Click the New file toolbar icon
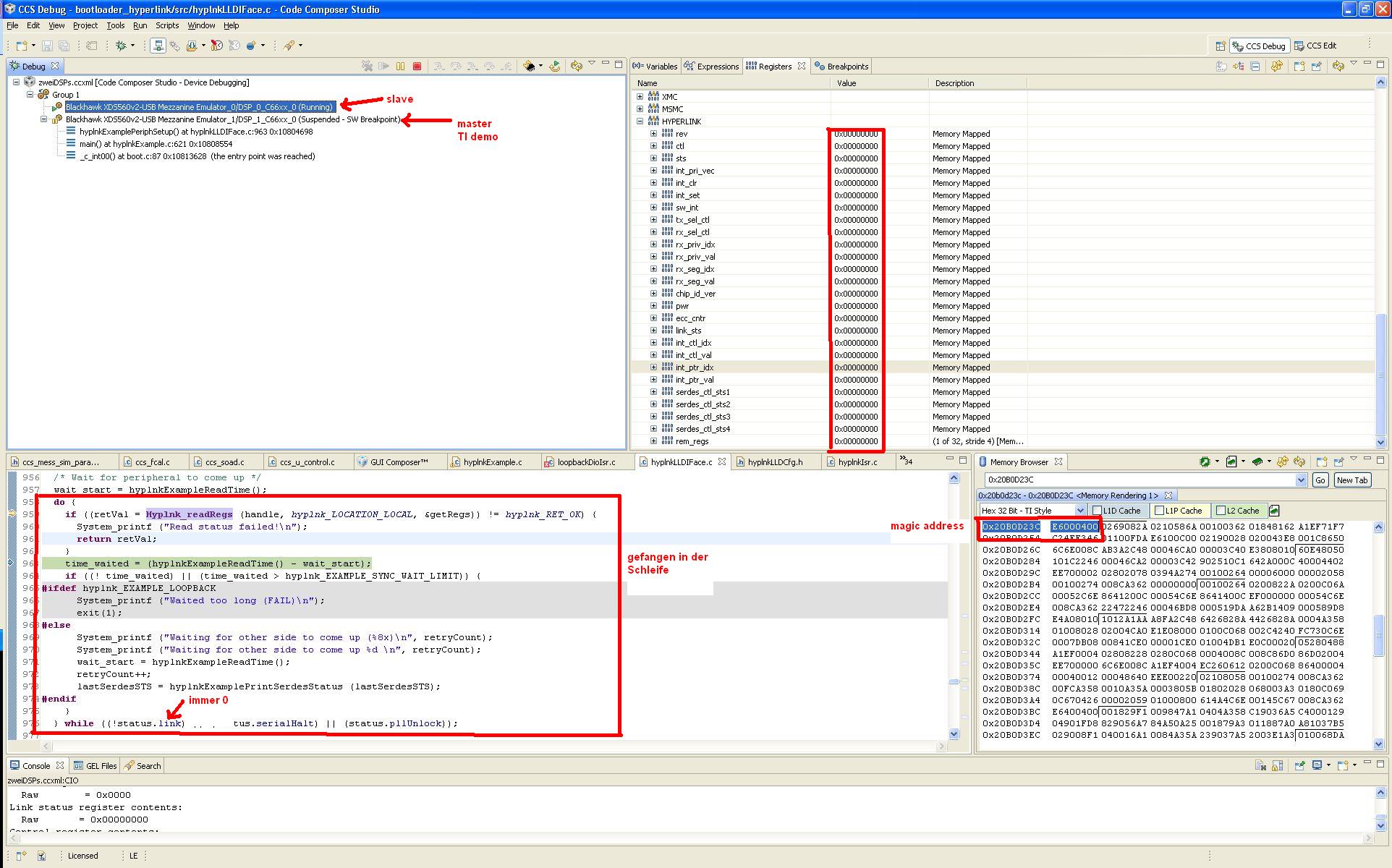 (21, 46)
